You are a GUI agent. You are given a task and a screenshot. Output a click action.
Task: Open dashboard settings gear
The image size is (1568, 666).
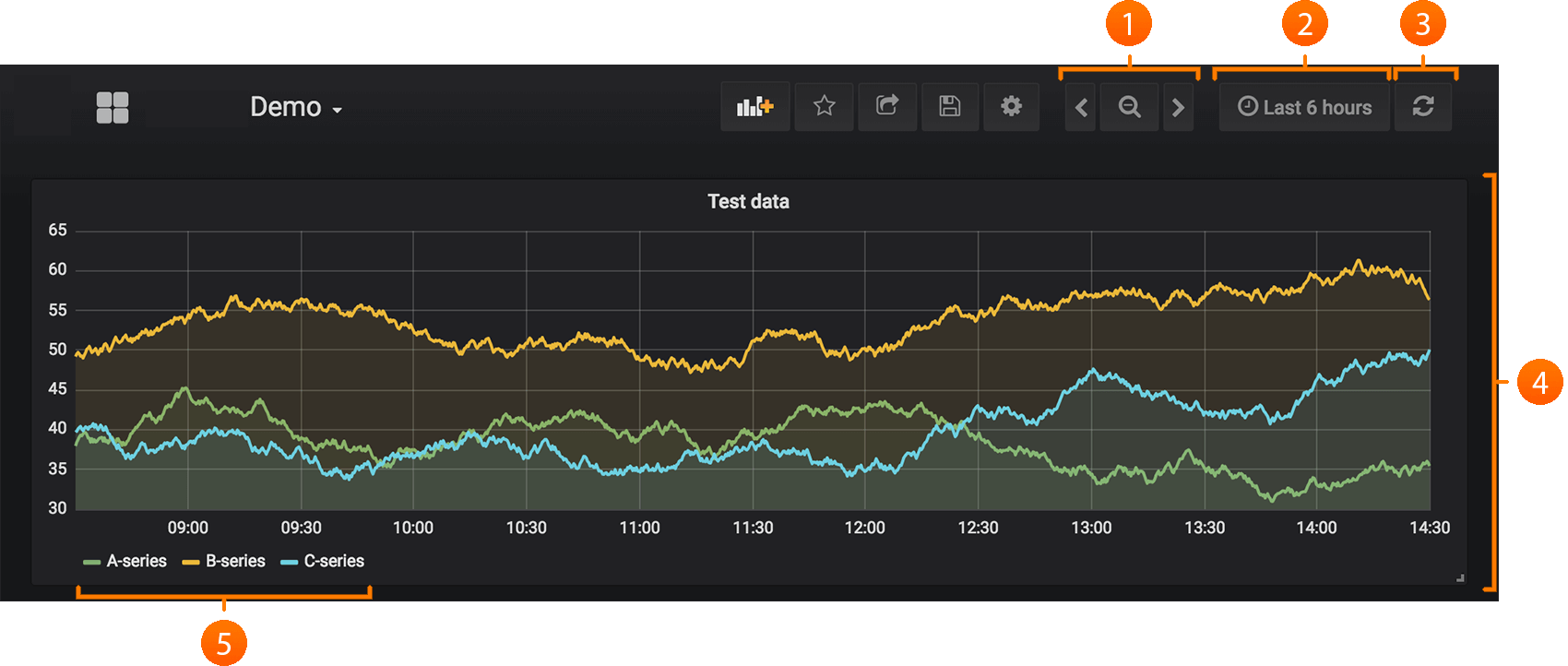click(x=1011, y=107)
